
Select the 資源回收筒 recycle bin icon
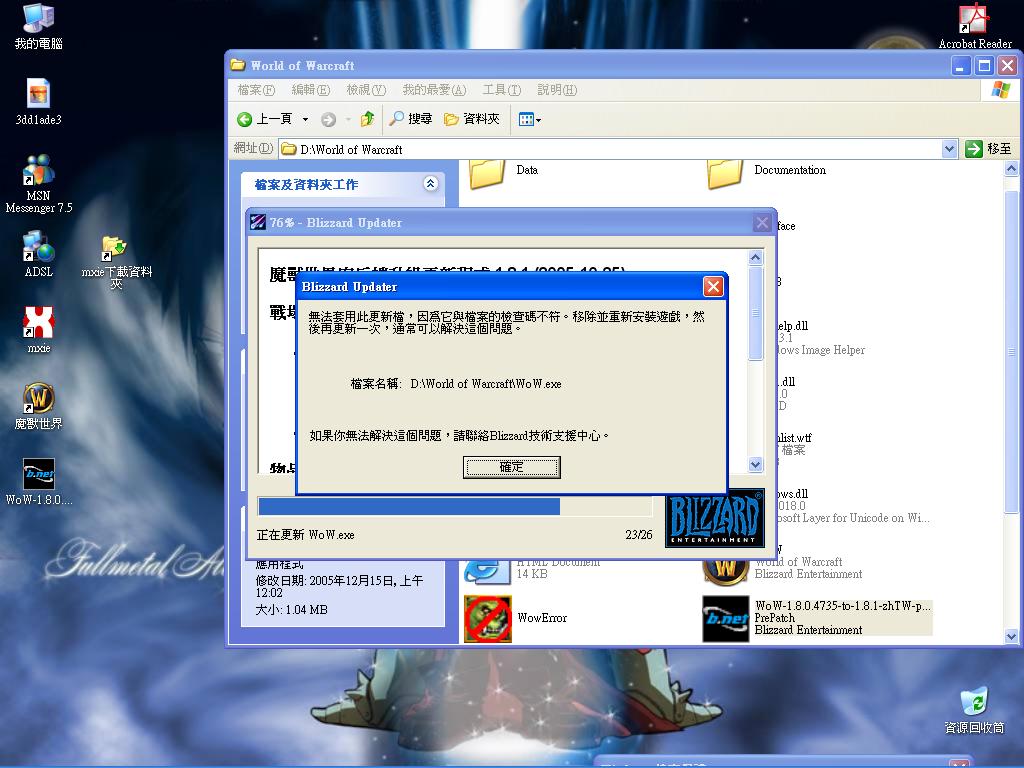974,710
